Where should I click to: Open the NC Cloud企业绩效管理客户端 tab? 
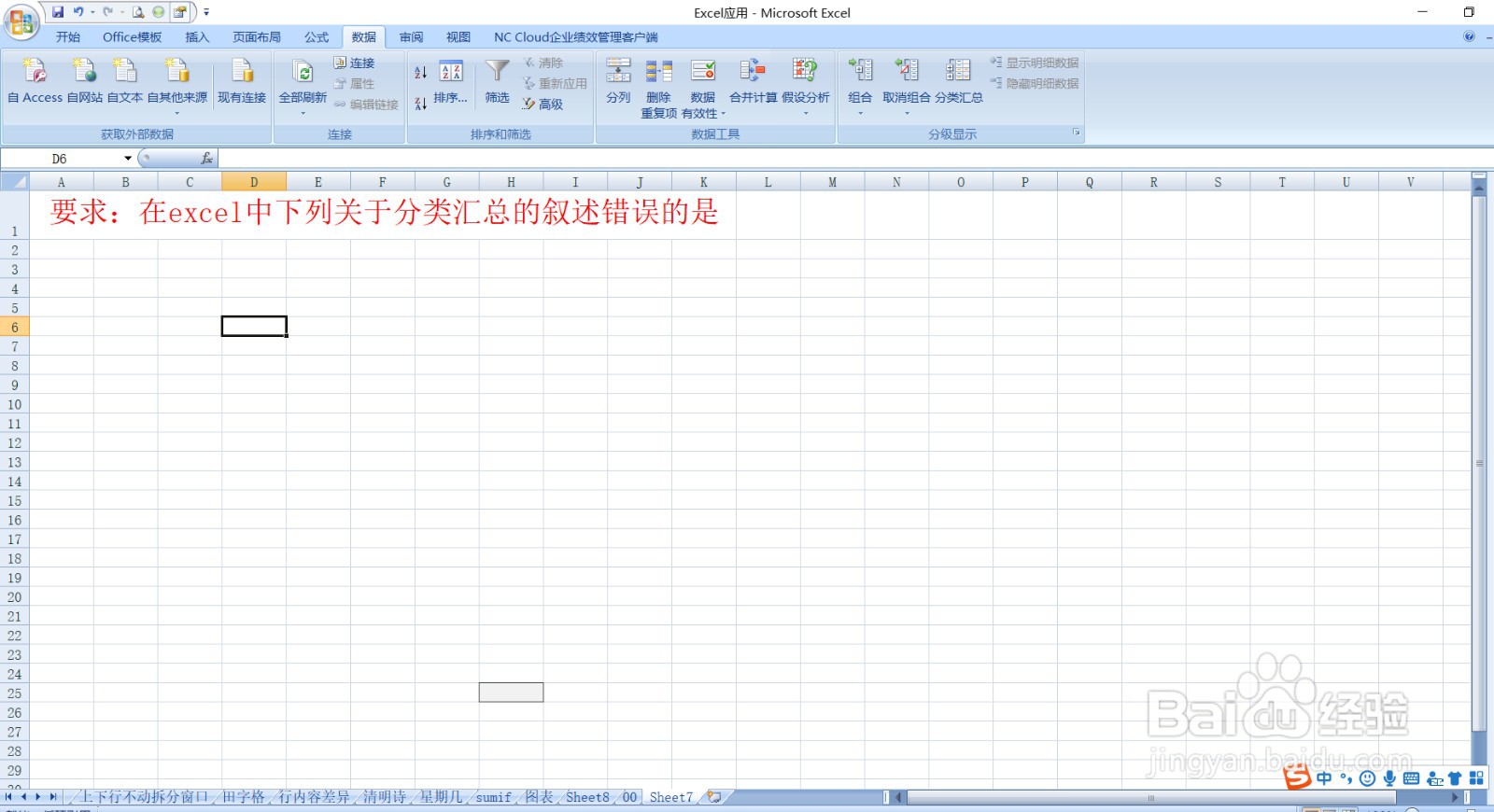(x=576, y=37)
